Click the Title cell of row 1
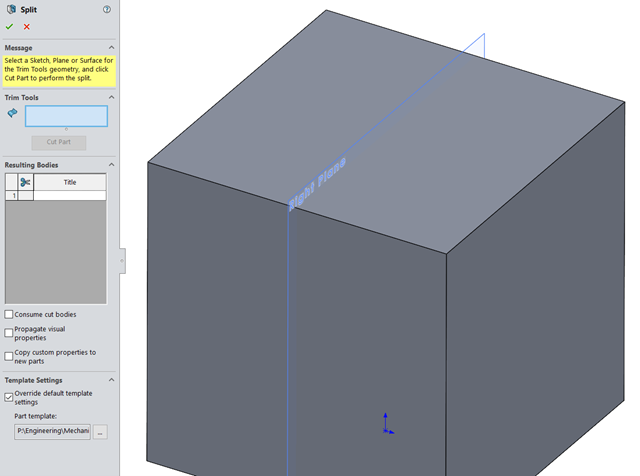Screen dimensions: 640x476 coord(70,196)
